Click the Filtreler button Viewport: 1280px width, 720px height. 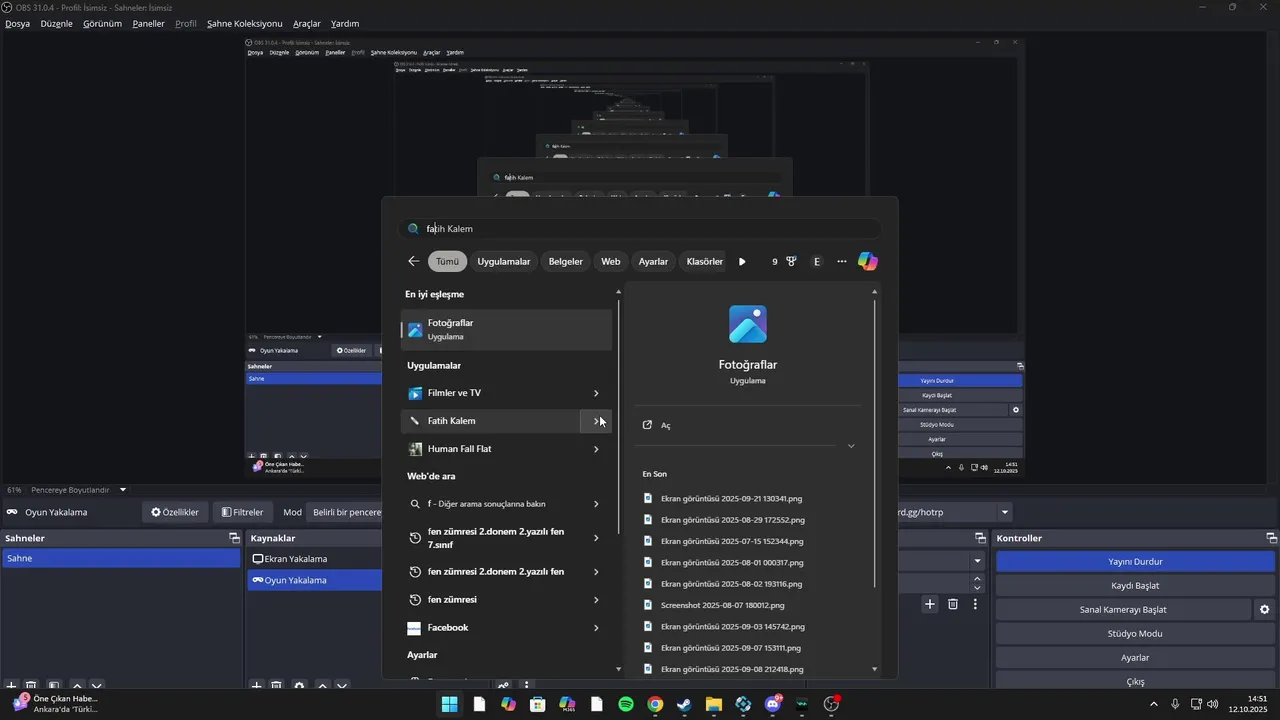(243, 512)
